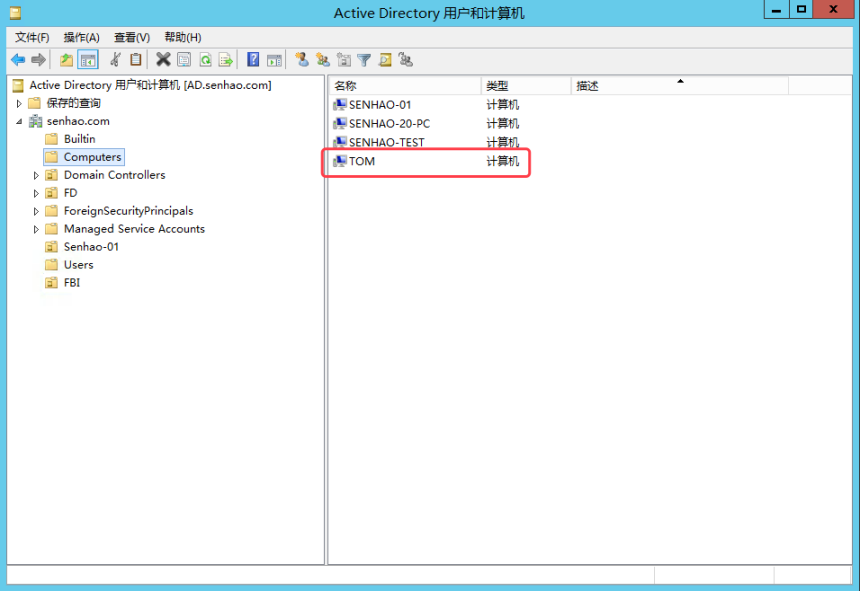Image resolution: width=860 pixels, height=591 pixels.
Task: Toggle the console tree show/hide icon
Action: click(x=88, y=60)
